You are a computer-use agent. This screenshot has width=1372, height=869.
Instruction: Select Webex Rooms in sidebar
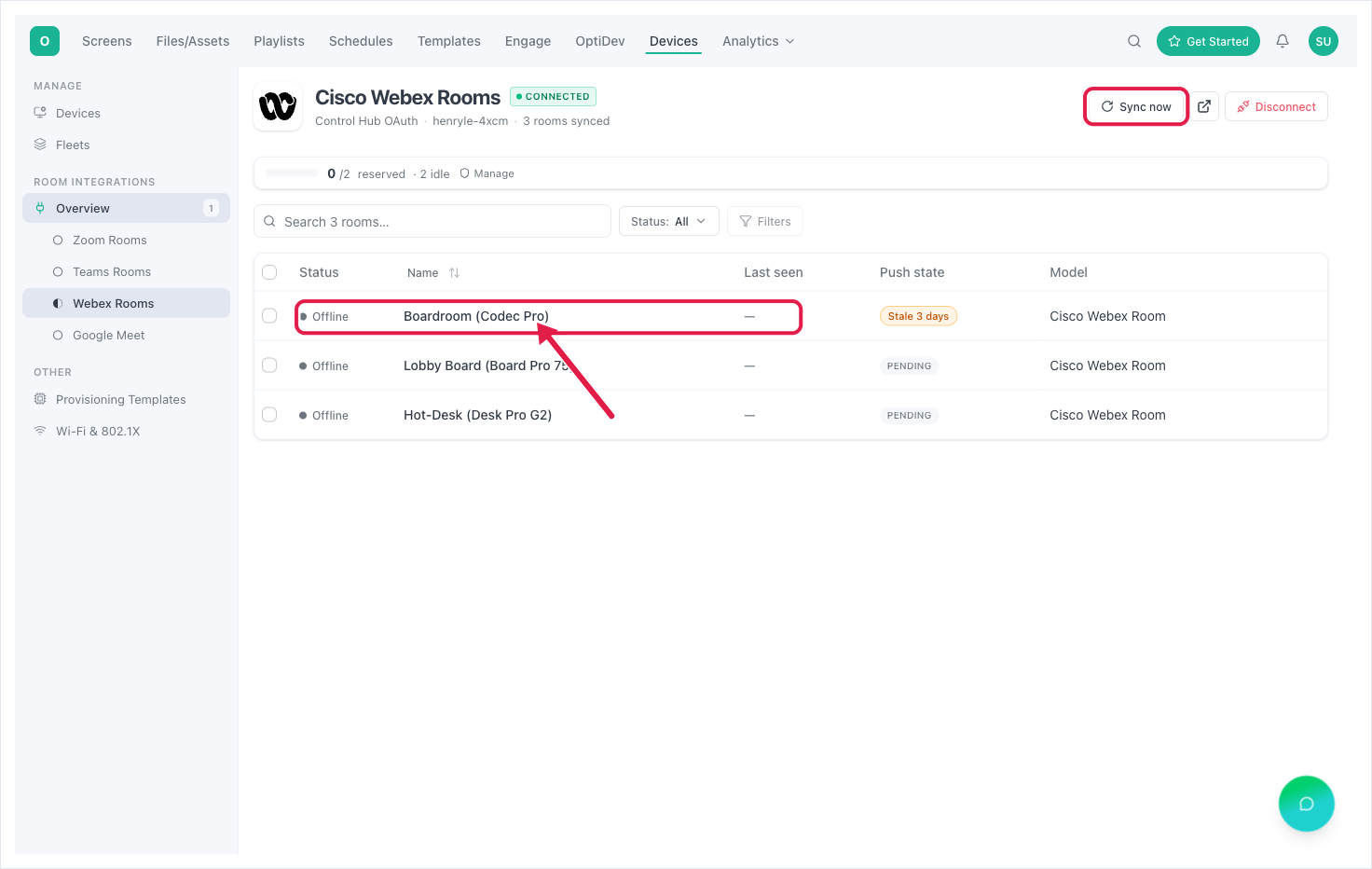126,303
